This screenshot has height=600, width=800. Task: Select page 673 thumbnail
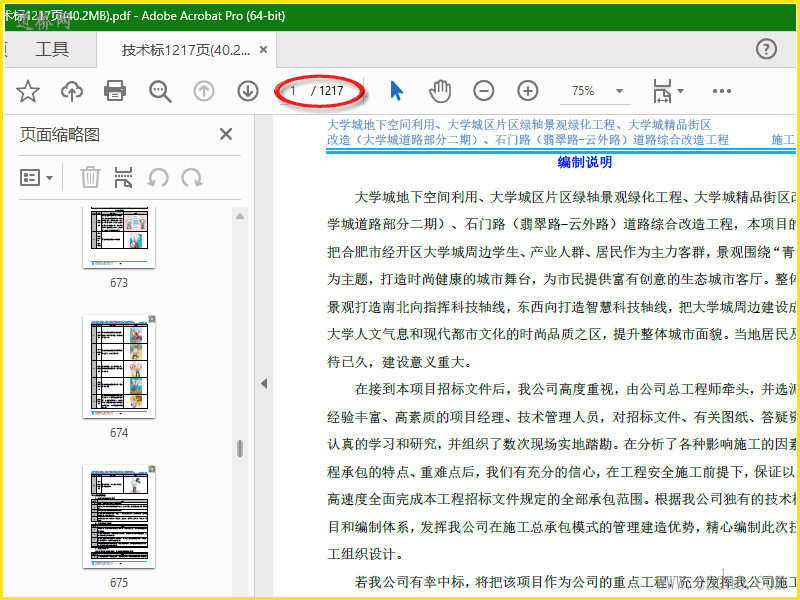tap(119, 237)
